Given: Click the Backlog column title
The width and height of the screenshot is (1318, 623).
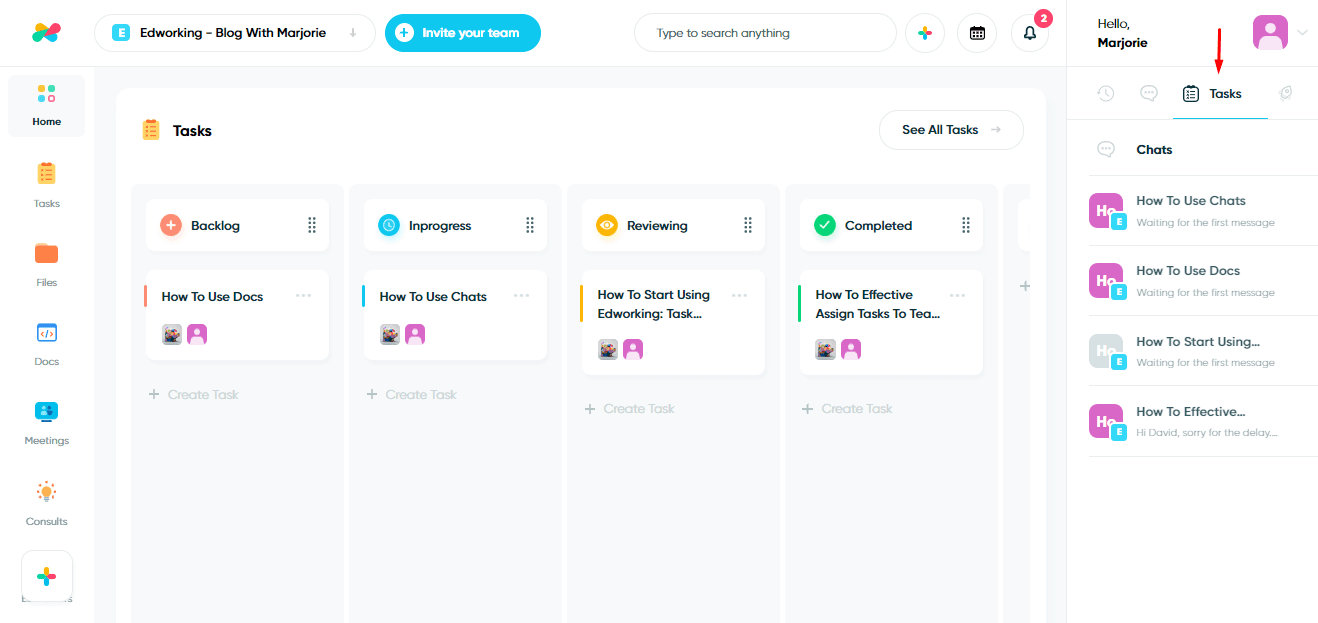Looking at the screenshot, I should point(216,226).
